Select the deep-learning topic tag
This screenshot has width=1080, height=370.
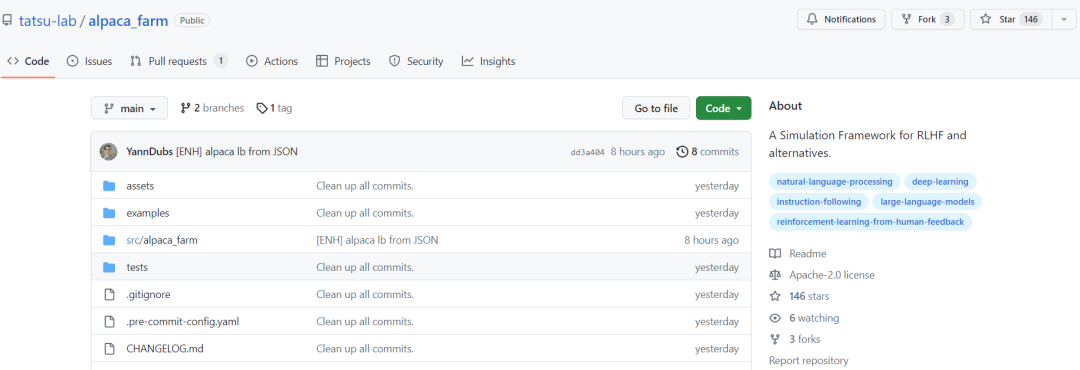[940, 182]
